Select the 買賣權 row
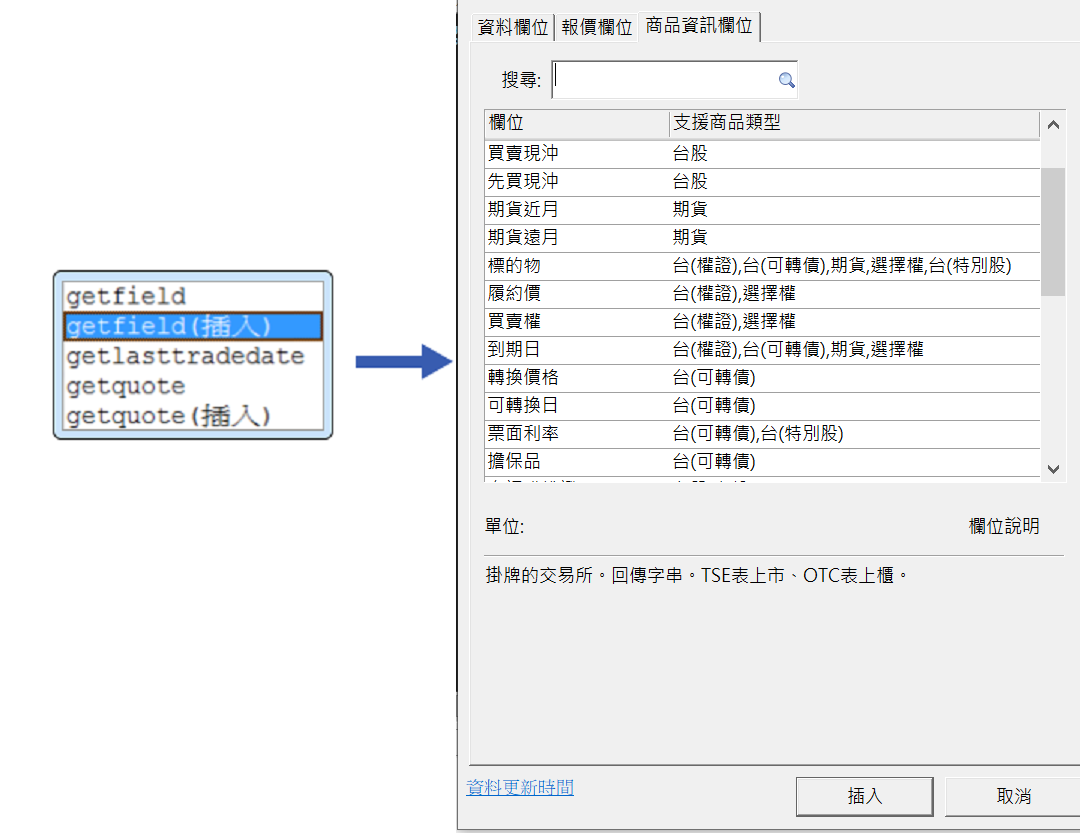Screen dimensions: 1080x837 coord(762,322)
